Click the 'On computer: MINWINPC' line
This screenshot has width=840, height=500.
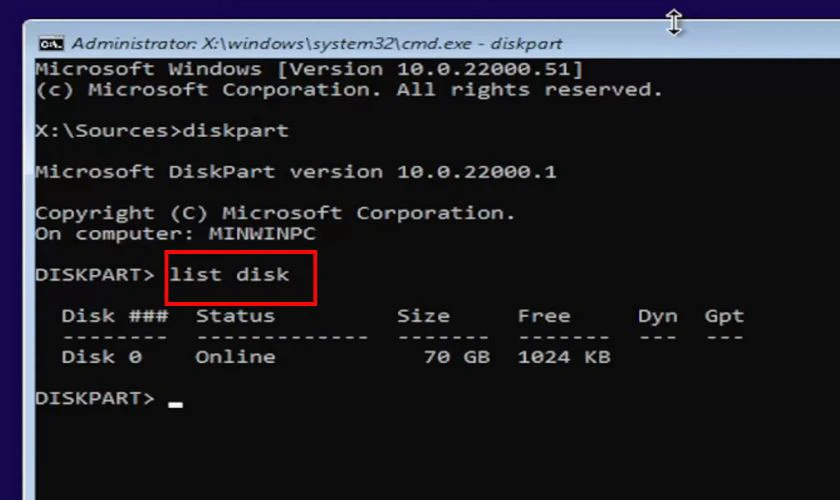pyautogui.click(x=175, y=234)
